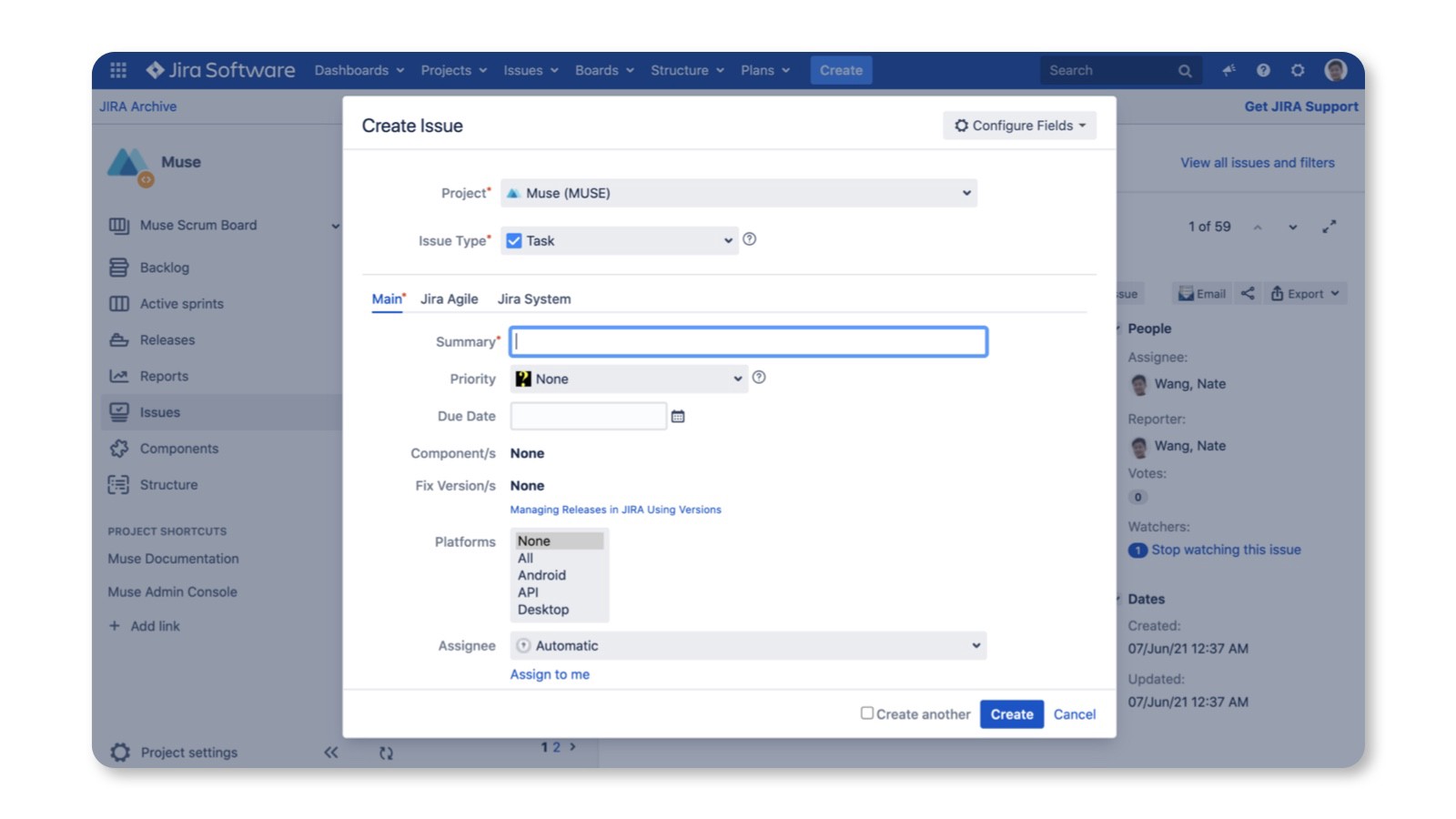Click the share icon next to Email
1456x819 pixels.
pyautogui.click(x=1248, y=293)
